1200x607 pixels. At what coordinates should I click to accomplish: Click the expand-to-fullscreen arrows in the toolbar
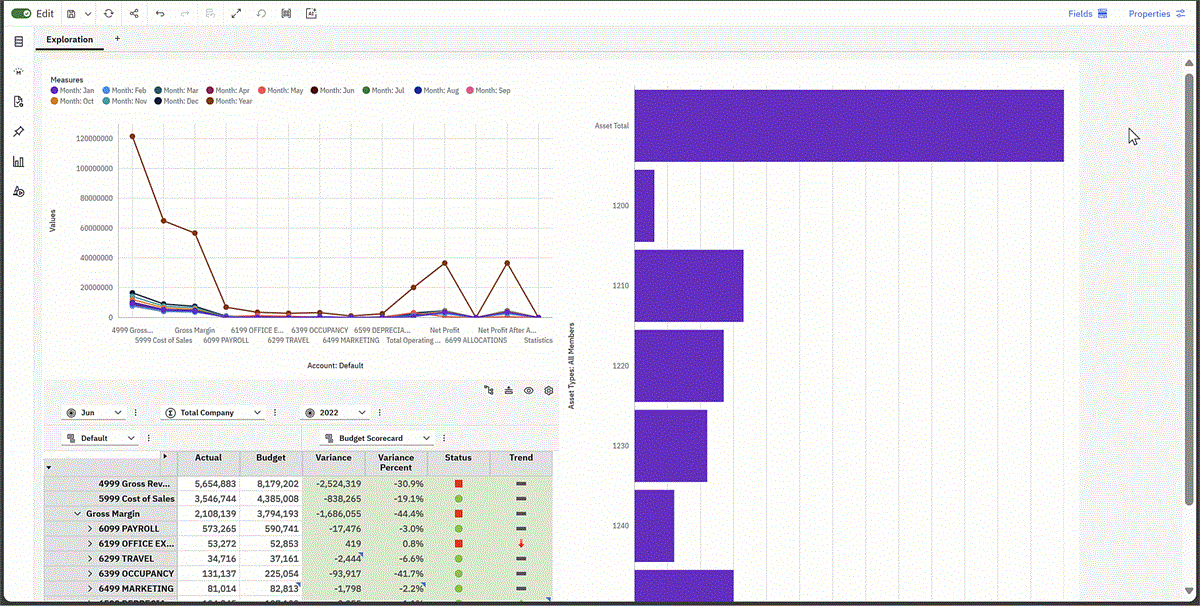click(236, 13)
